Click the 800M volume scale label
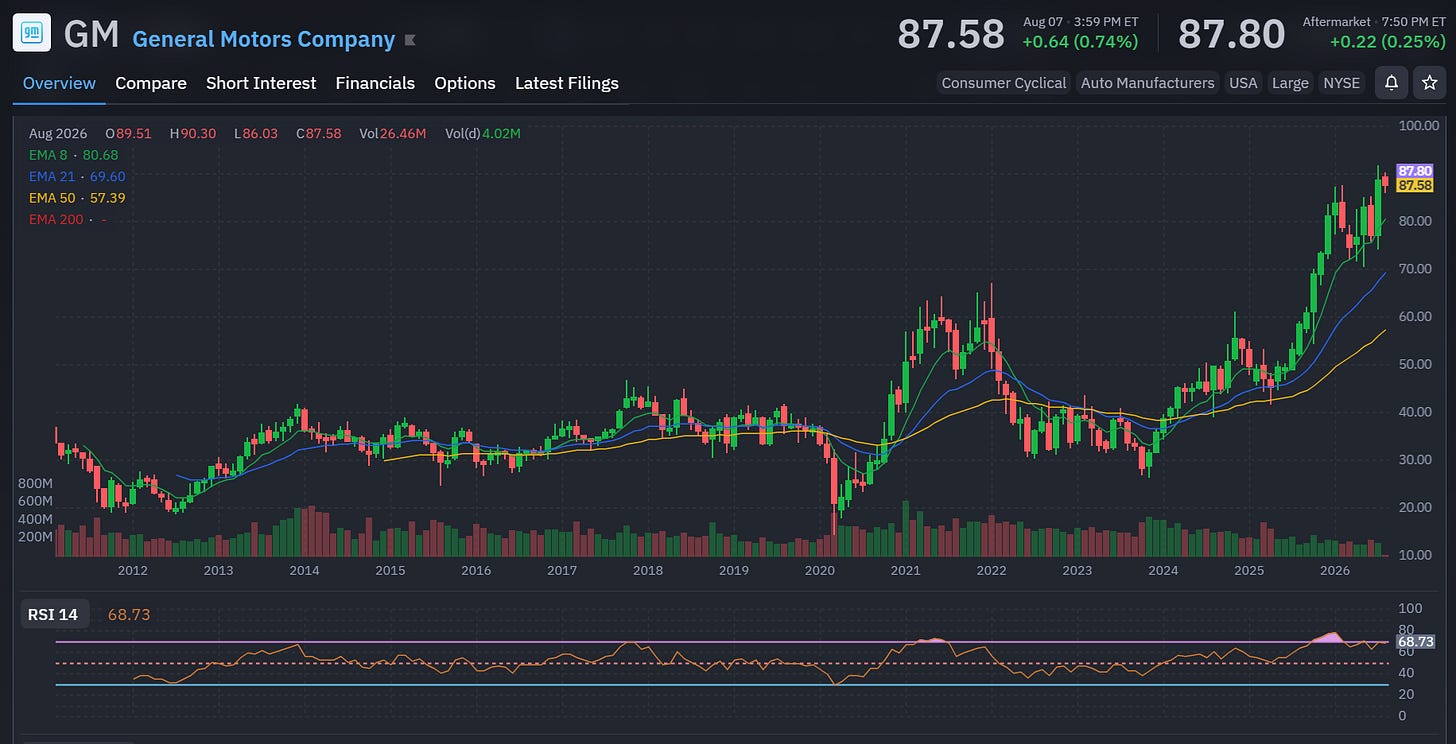1456x744 pixels. coord(35,483)
